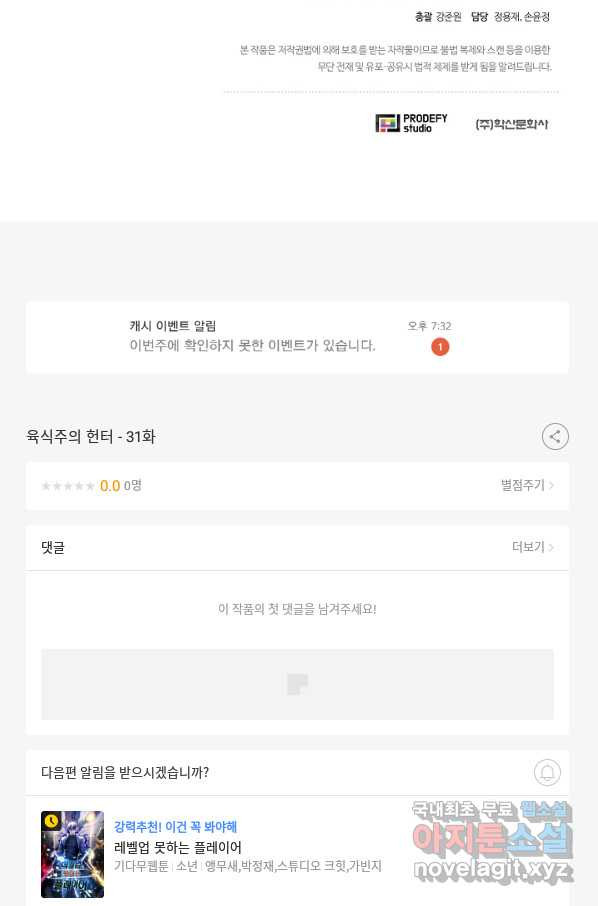Select the 댓글 section header
The image size is (598, 906).
(x=53, y=547)
